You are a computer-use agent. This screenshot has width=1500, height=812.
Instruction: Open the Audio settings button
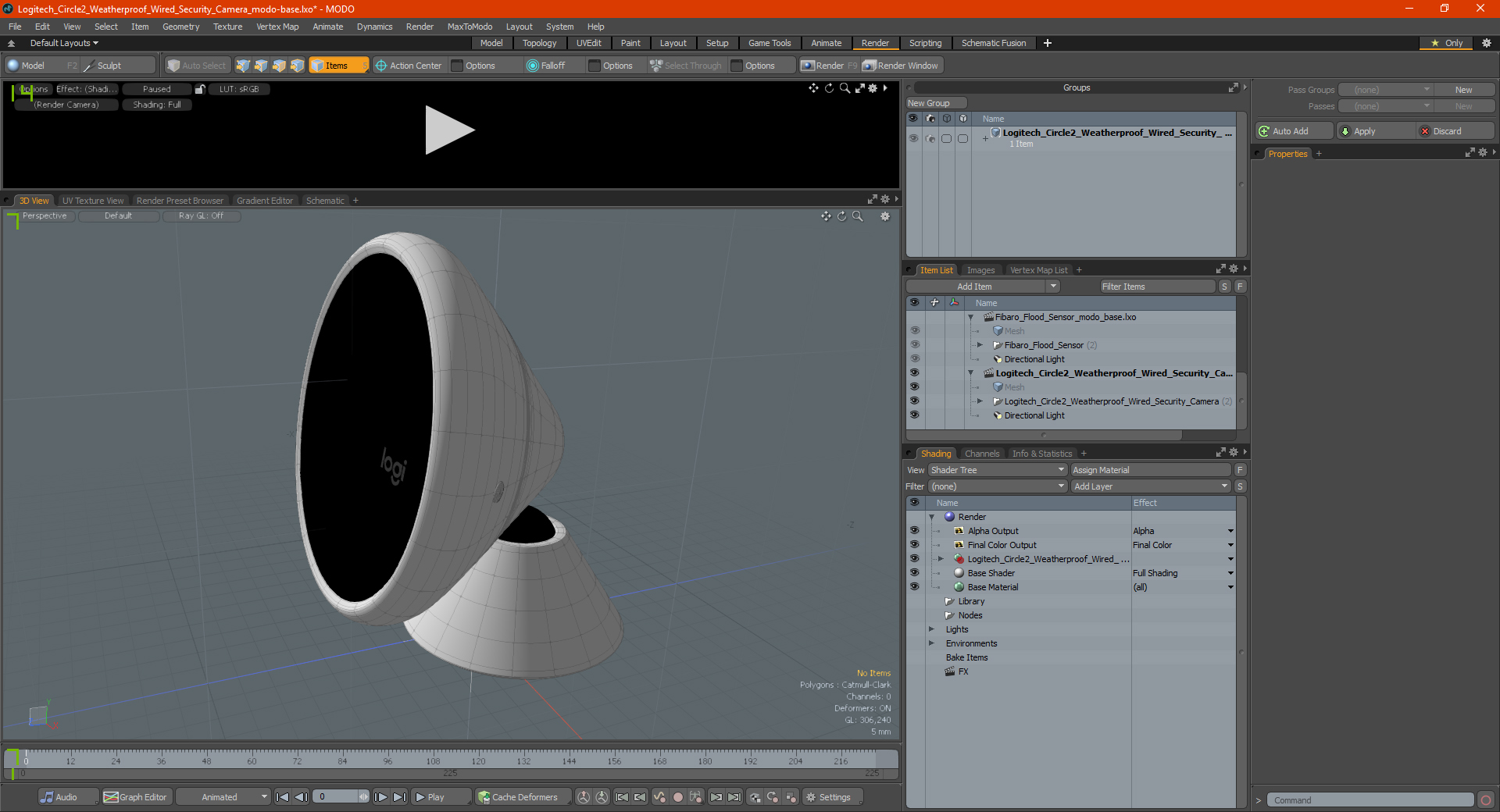(68, 797)
